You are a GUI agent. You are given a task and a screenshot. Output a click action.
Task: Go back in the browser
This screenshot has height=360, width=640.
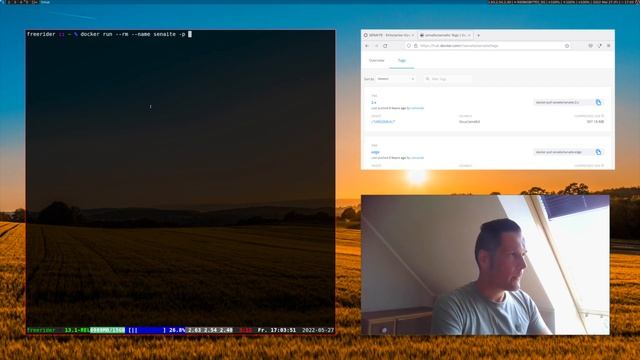367,46
